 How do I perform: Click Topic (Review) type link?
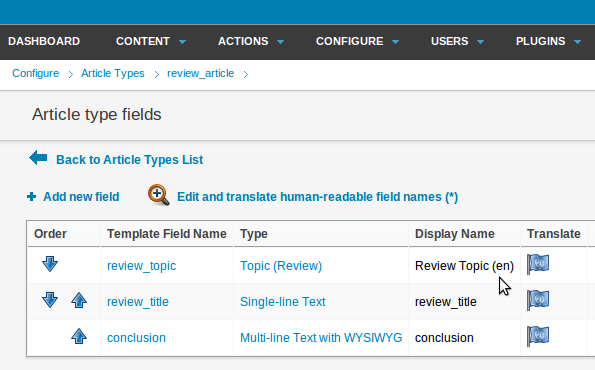(281, 266)
